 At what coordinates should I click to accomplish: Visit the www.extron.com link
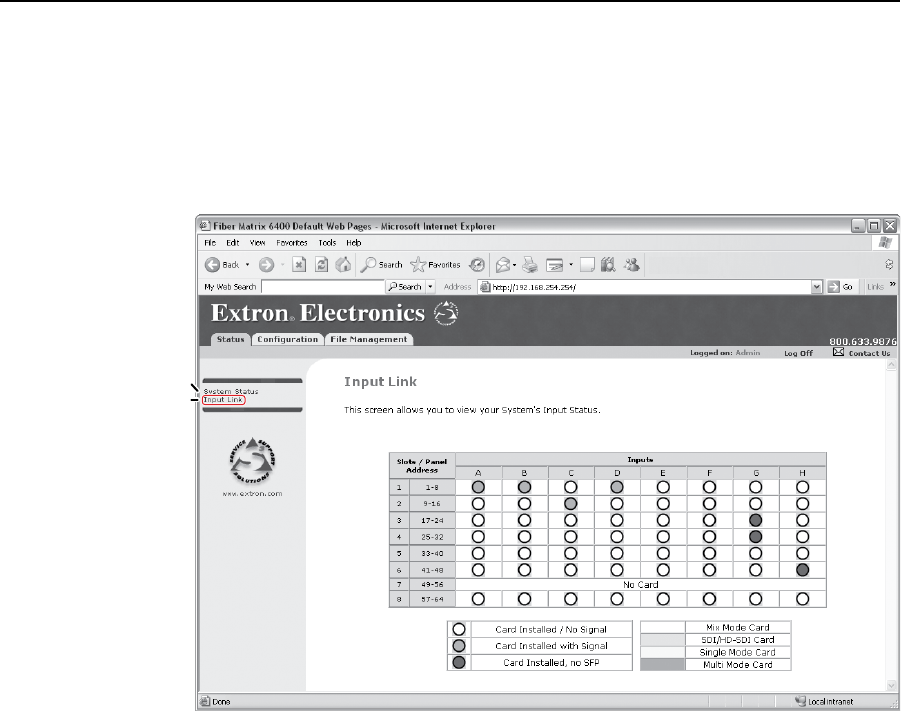252,494
